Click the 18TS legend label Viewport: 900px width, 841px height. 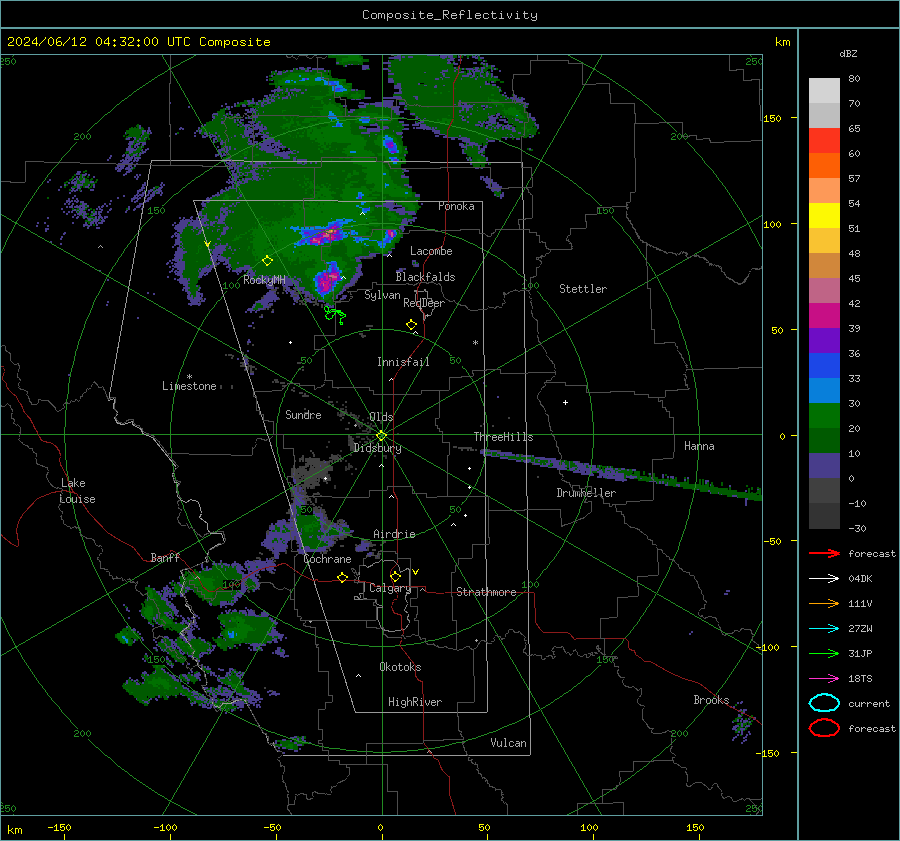coord(860,679)
